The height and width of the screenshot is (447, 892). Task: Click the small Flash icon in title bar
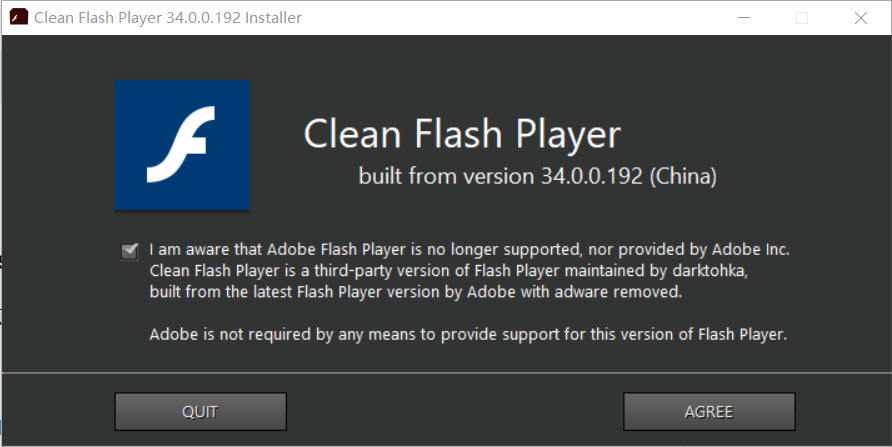click(17, 18)
